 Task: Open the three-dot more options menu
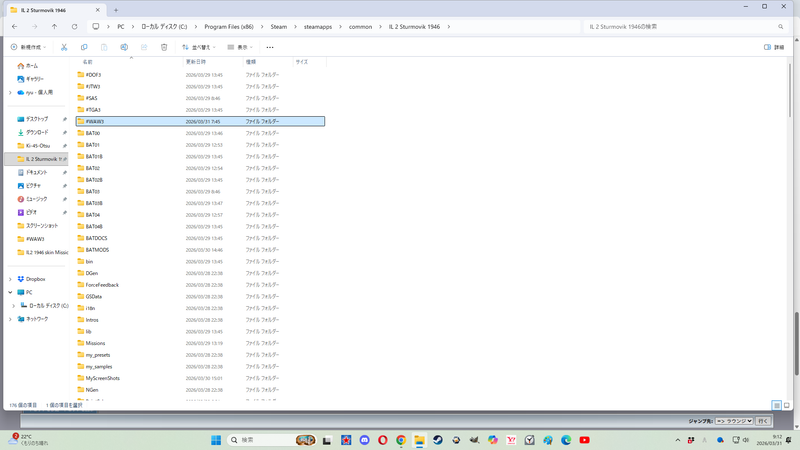point(270,47)
